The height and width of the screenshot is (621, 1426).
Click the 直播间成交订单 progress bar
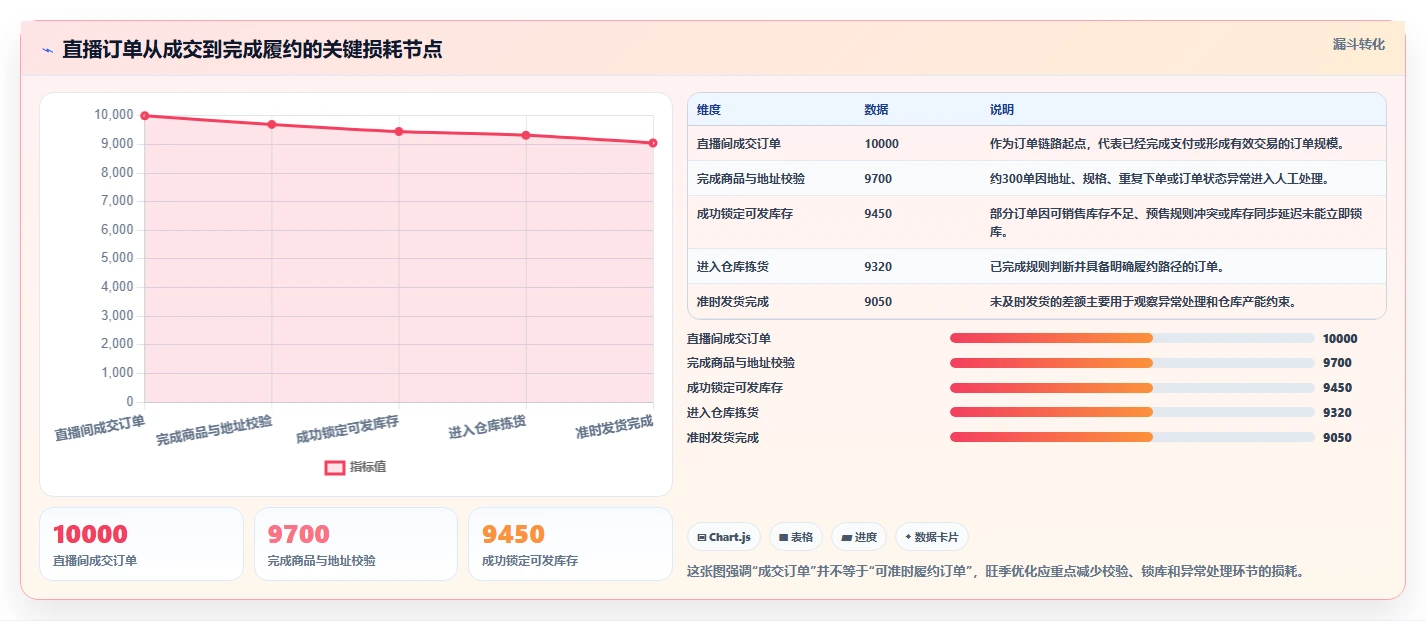[x=1132, y=338]
